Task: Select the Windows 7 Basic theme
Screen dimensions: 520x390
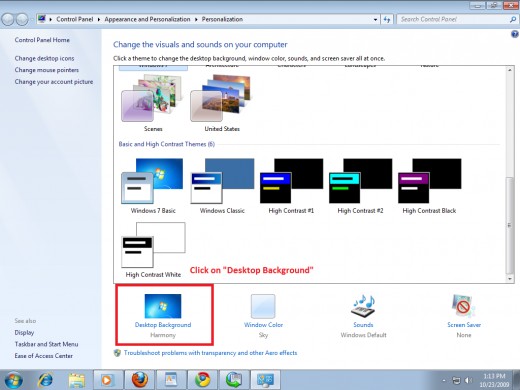Action: point(152,186)
